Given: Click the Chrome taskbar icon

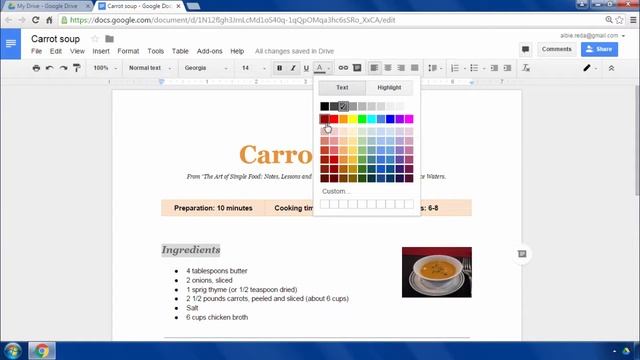Looking at the screenshot, I should [42, 351].
